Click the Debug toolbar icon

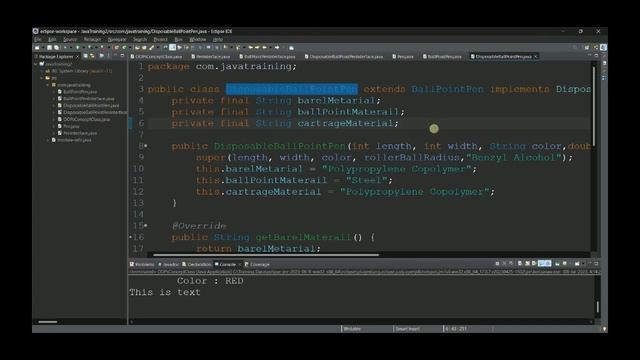(x=65, y=48)
